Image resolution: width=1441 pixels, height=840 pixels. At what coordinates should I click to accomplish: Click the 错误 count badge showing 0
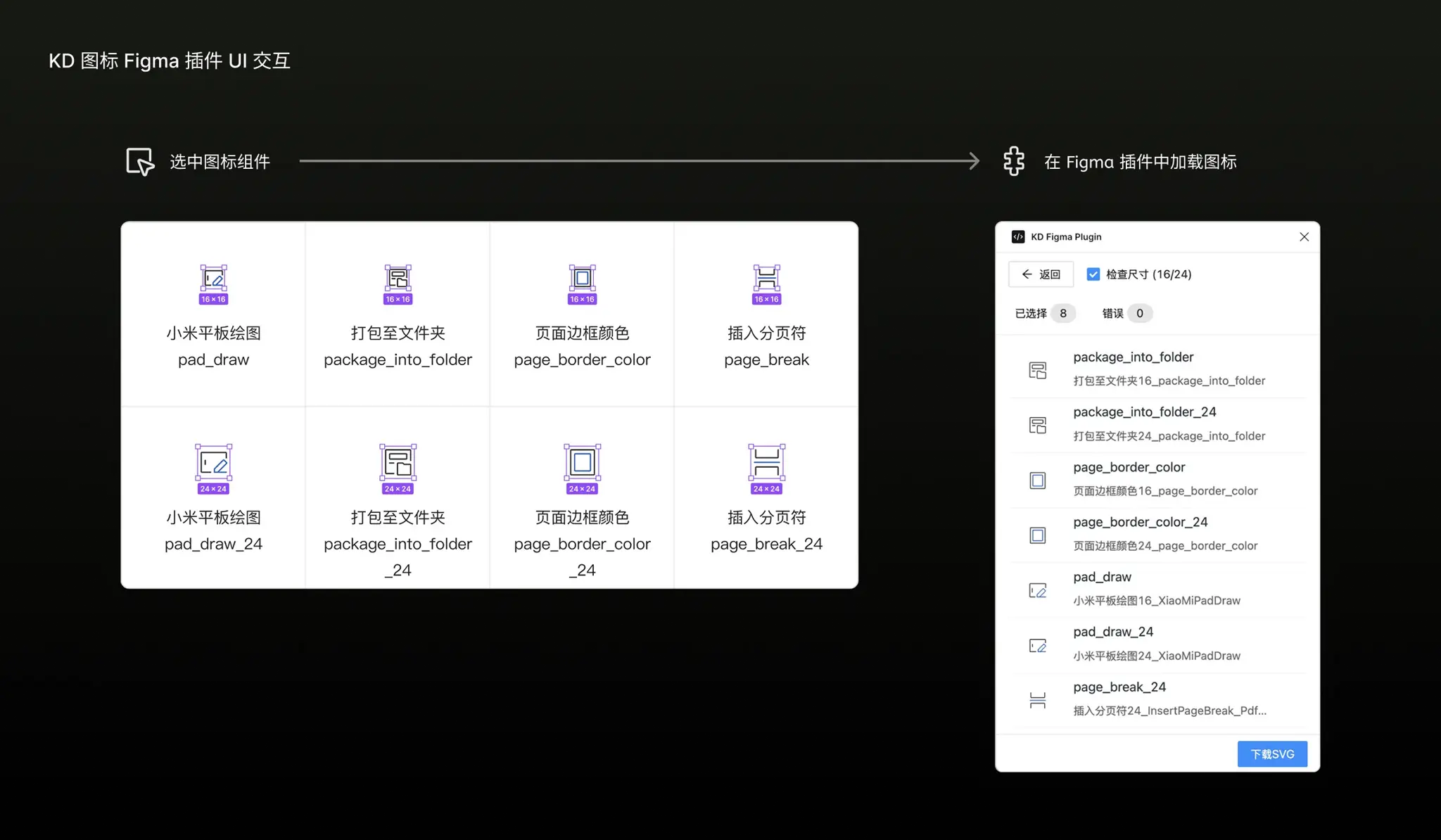click(1139, 313)
